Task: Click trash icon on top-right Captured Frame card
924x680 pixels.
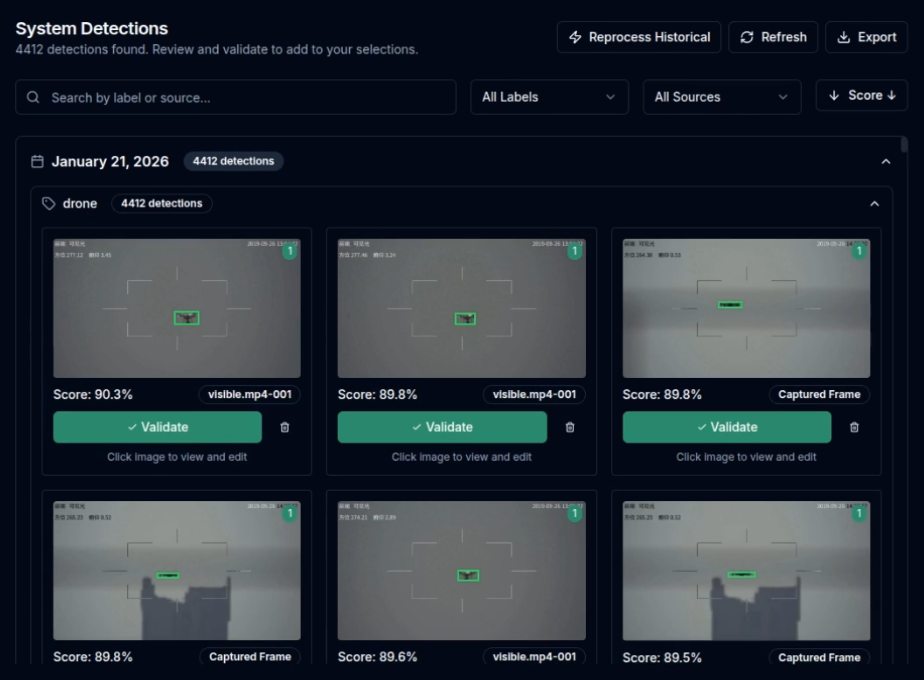Action: click(x=854, y=427)
